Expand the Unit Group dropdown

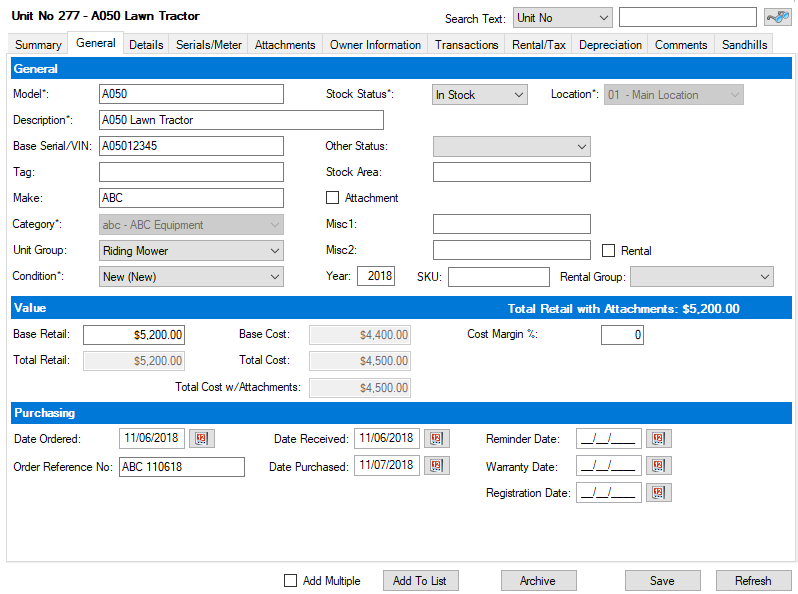pos(192,250)
